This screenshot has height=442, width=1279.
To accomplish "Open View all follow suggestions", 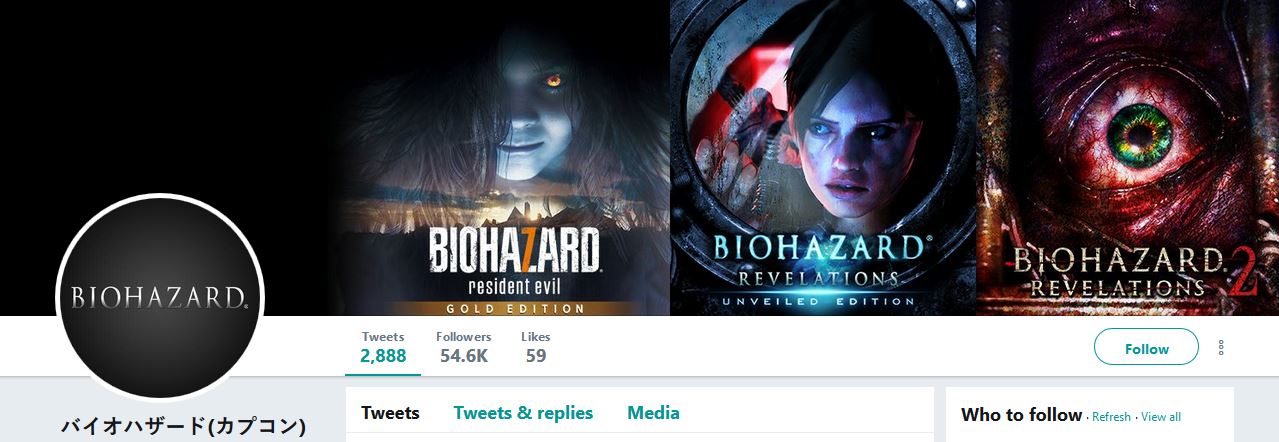I will [1161, 417].
